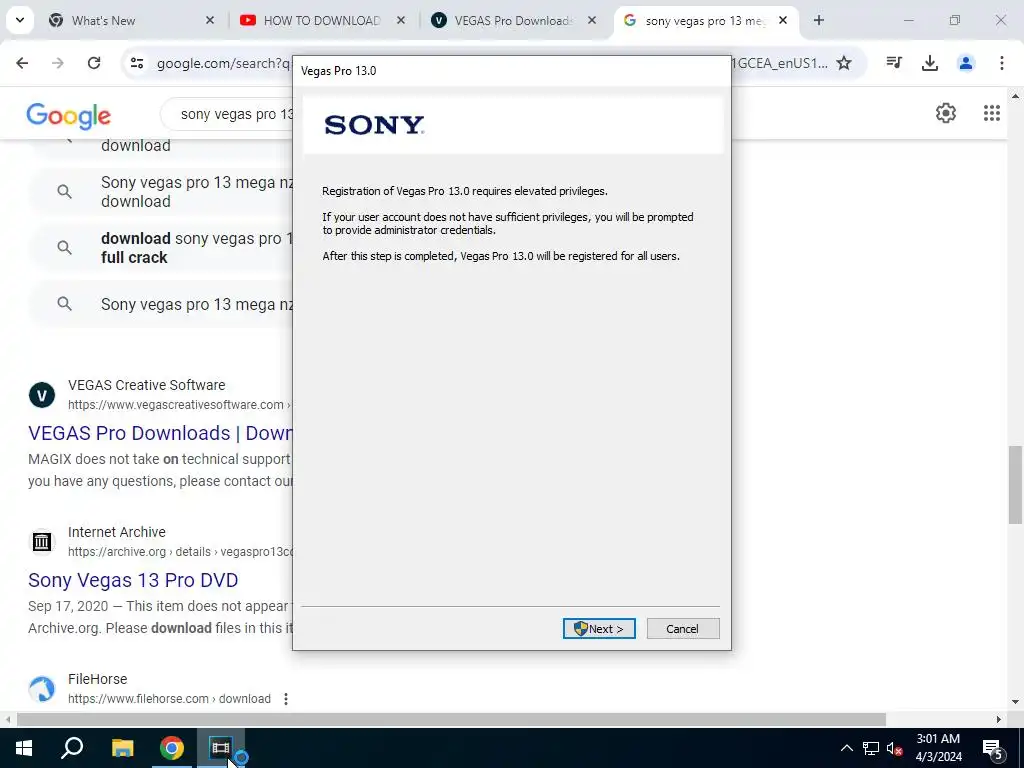
Task: Open Windows taskbar search
Action: [72, 748]
